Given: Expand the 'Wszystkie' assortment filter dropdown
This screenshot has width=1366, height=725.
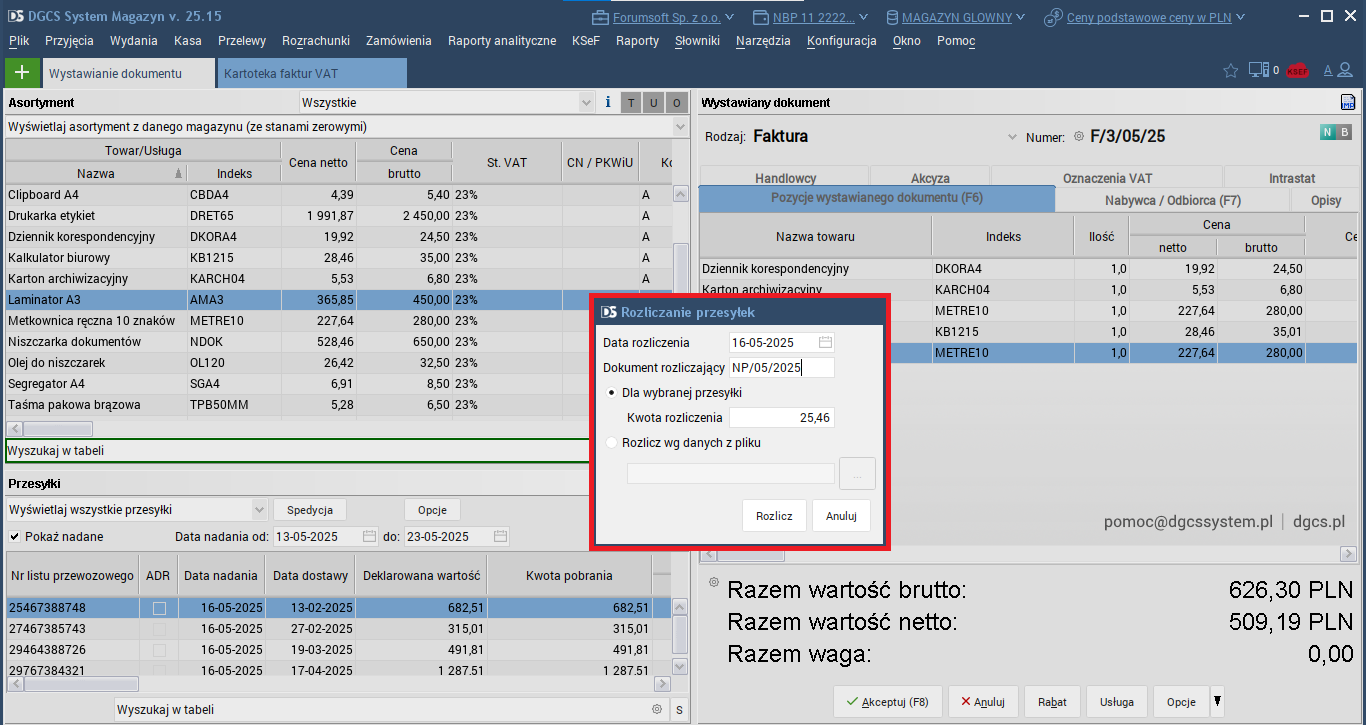Looking at the screenshot, I should click(586, 102).
